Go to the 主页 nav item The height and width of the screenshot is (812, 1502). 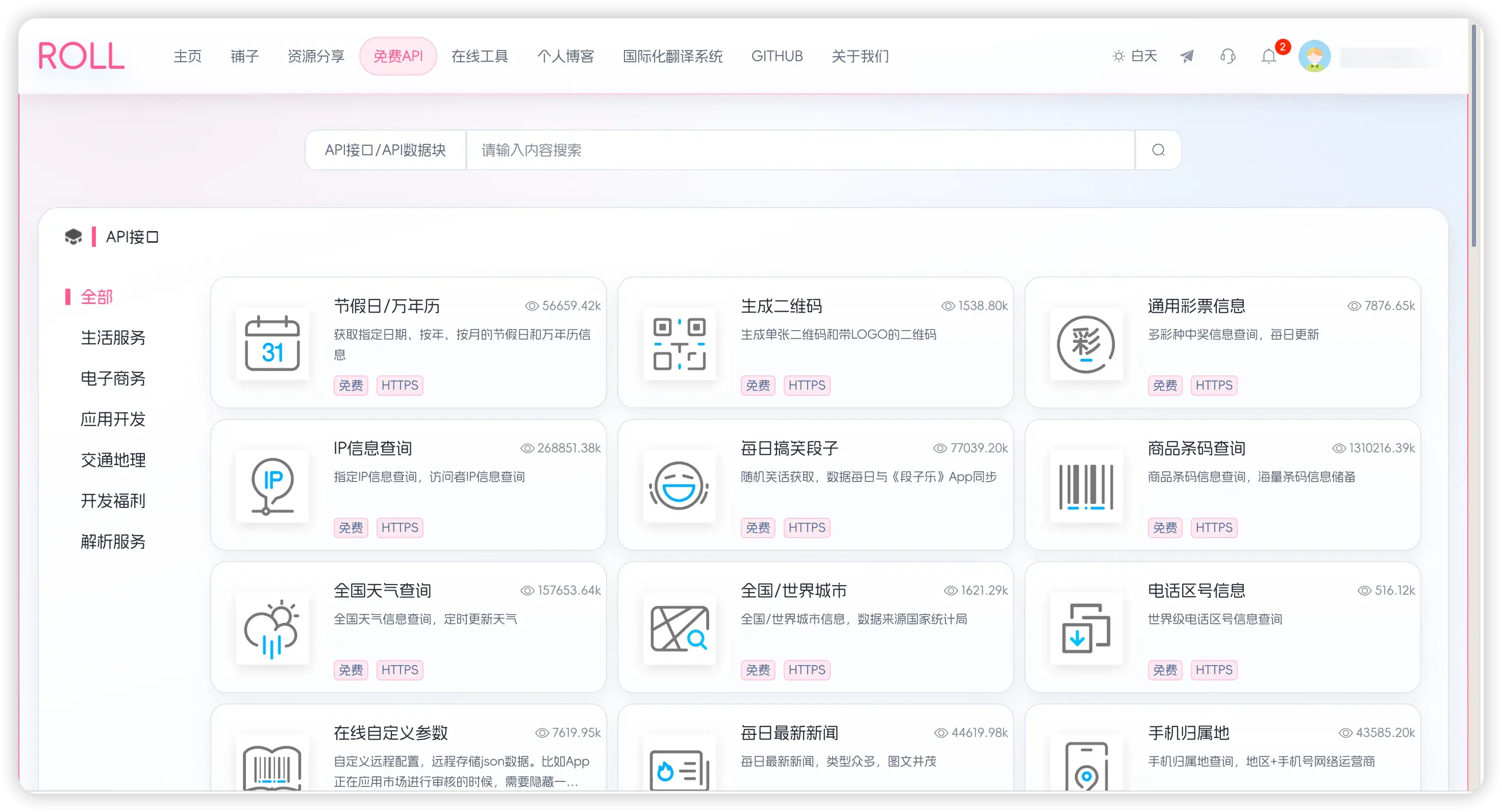point(187,56)
